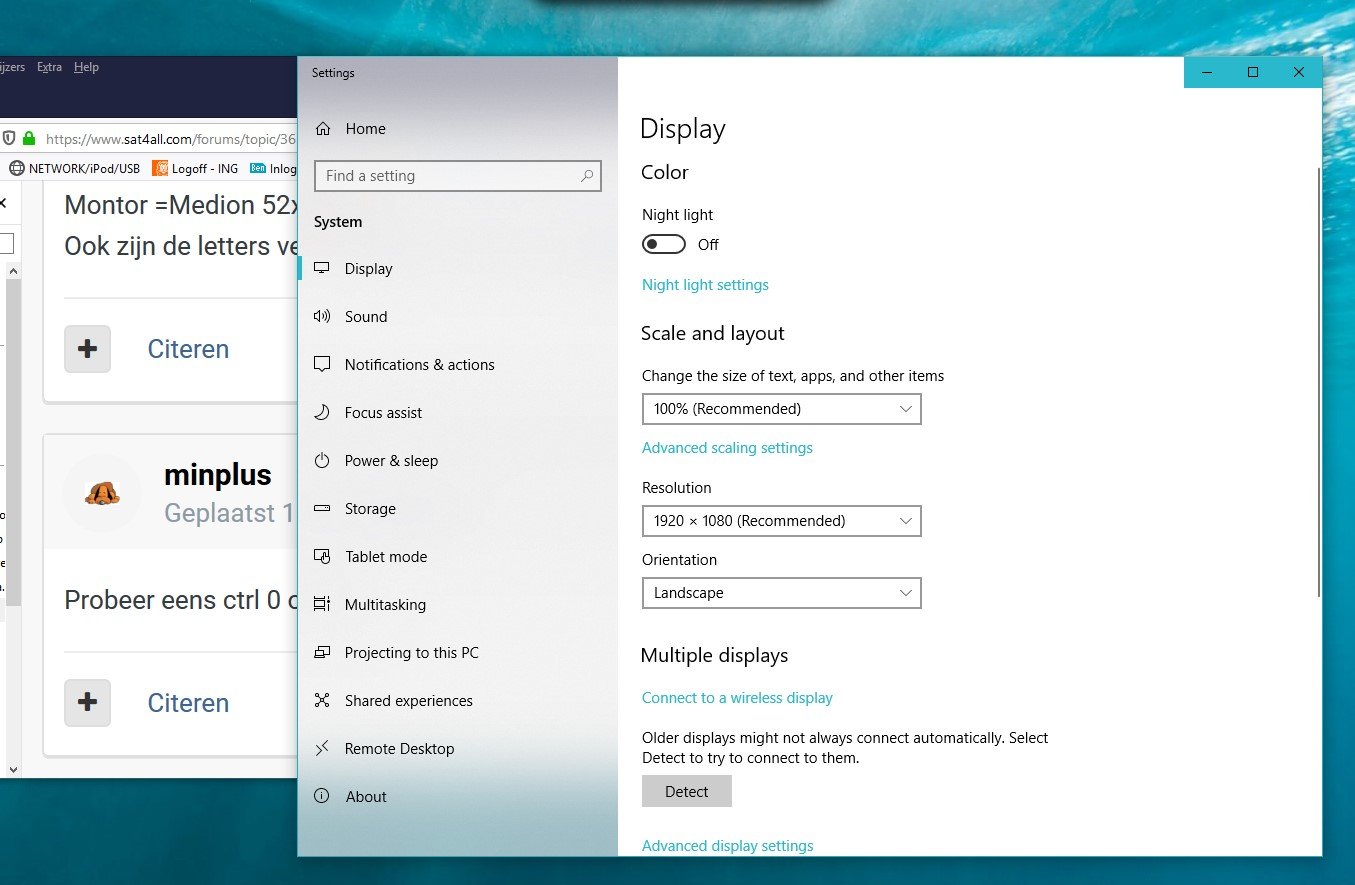
Task: Click the browser scrollbar up arrow
Action: pyautogui.click(x=13, y=271)
